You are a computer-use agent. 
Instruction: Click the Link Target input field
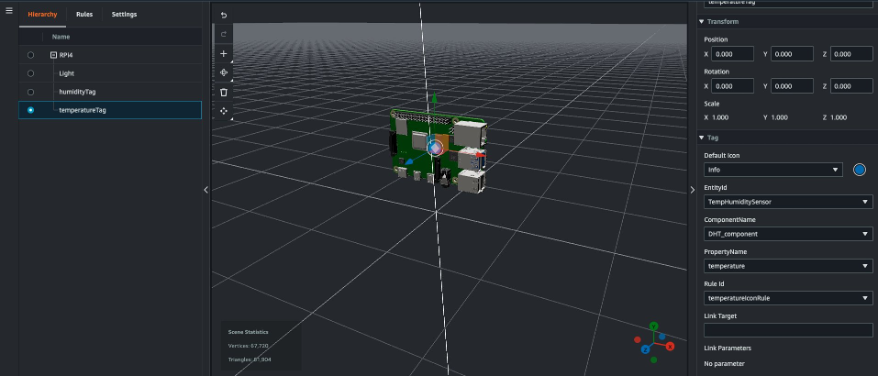(788, 331)
